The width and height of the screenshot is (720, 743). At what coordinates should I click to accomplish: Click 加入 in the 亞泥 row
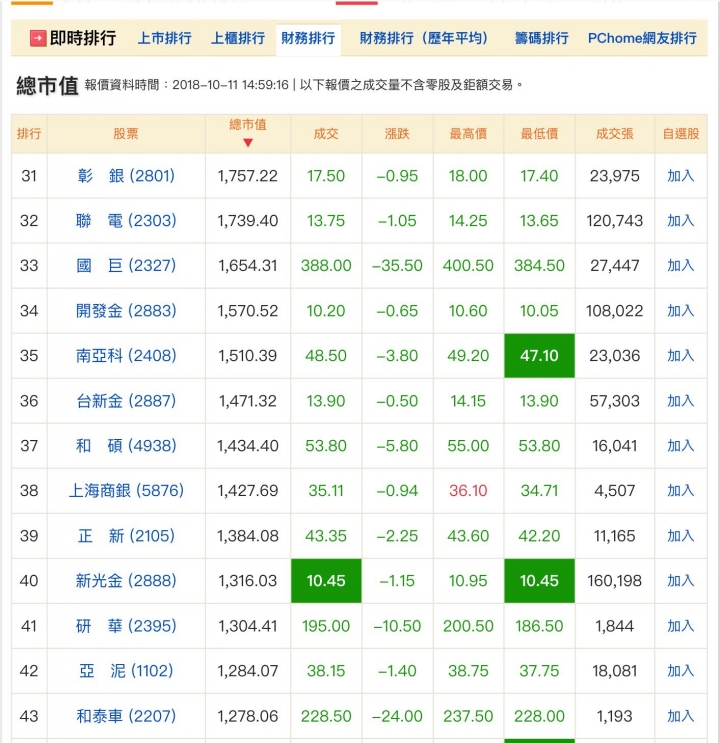(681, 671)
